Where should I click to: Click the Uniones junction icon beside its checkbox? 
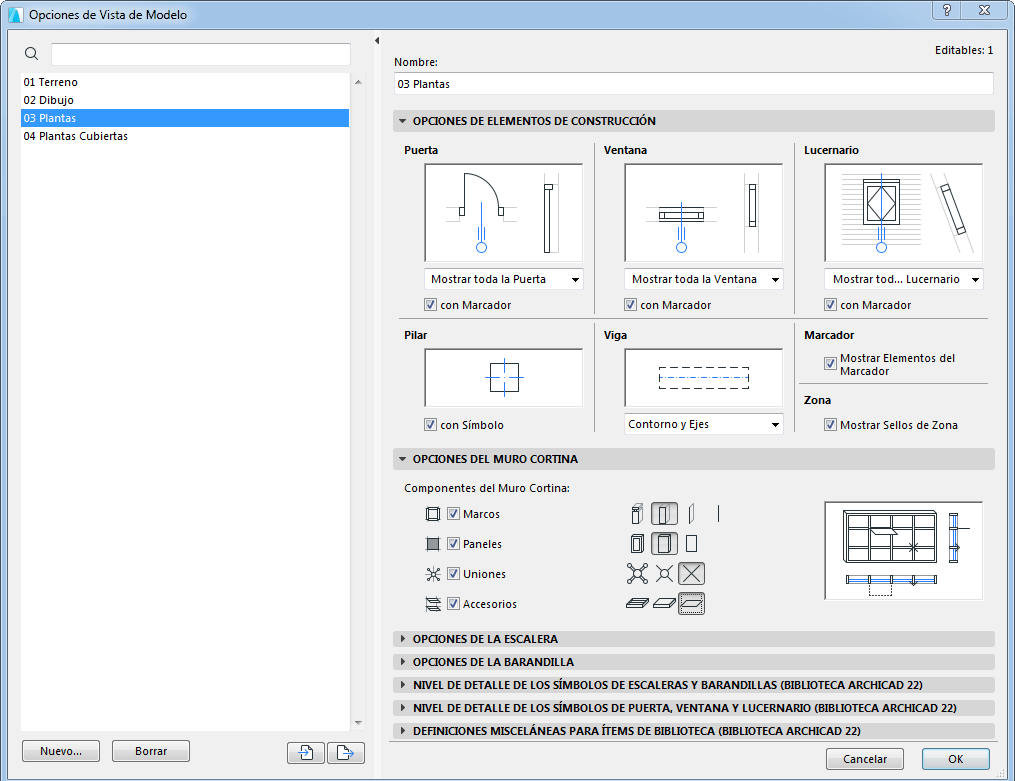[432, 573]
